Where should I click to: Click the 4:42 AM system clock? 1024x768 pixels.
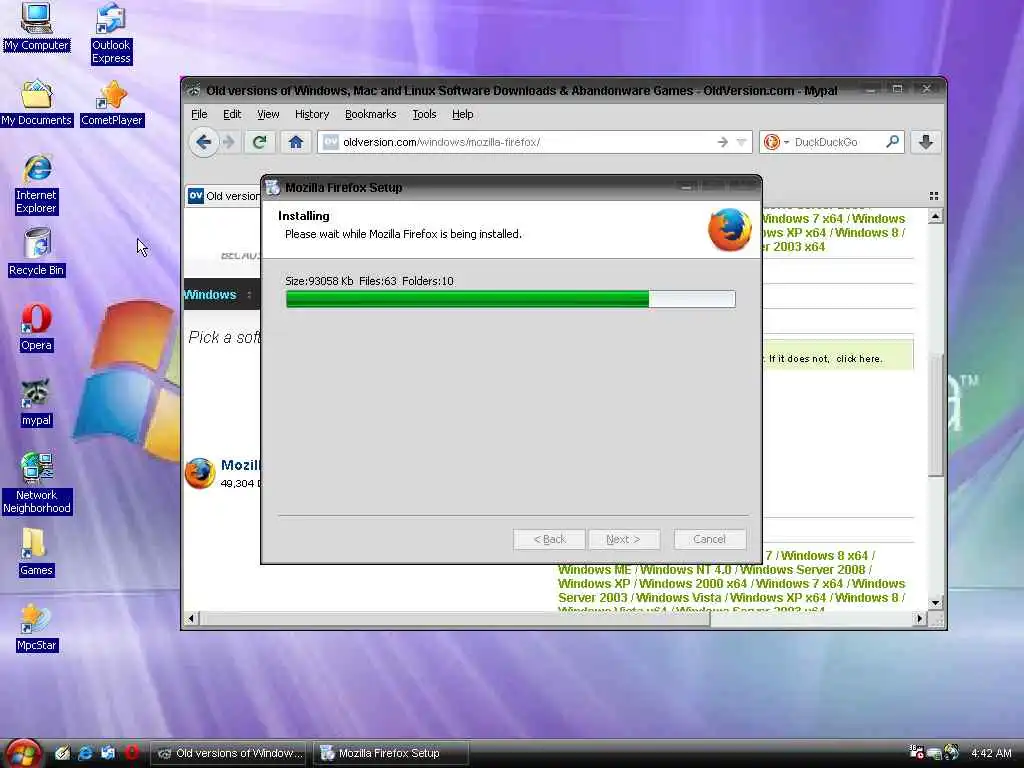(x=991, y=753)
